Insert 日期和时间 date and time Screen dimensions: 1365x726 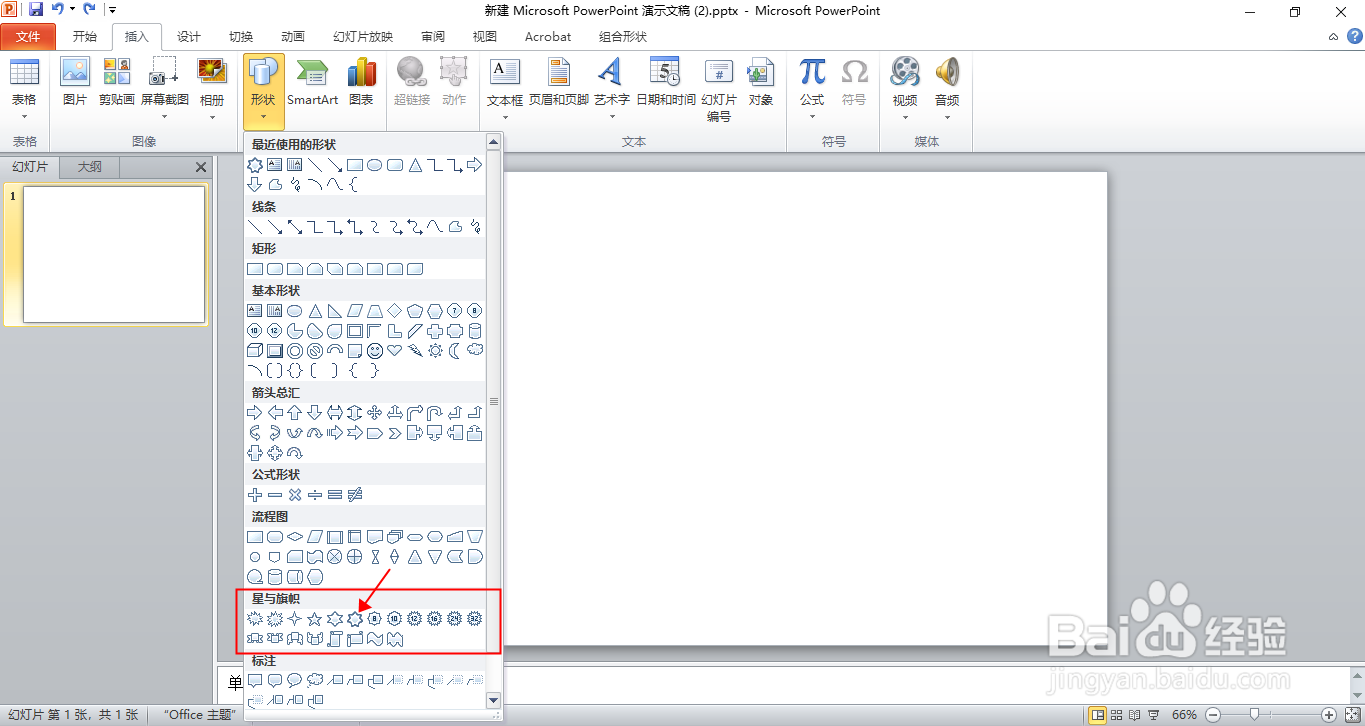666,81
